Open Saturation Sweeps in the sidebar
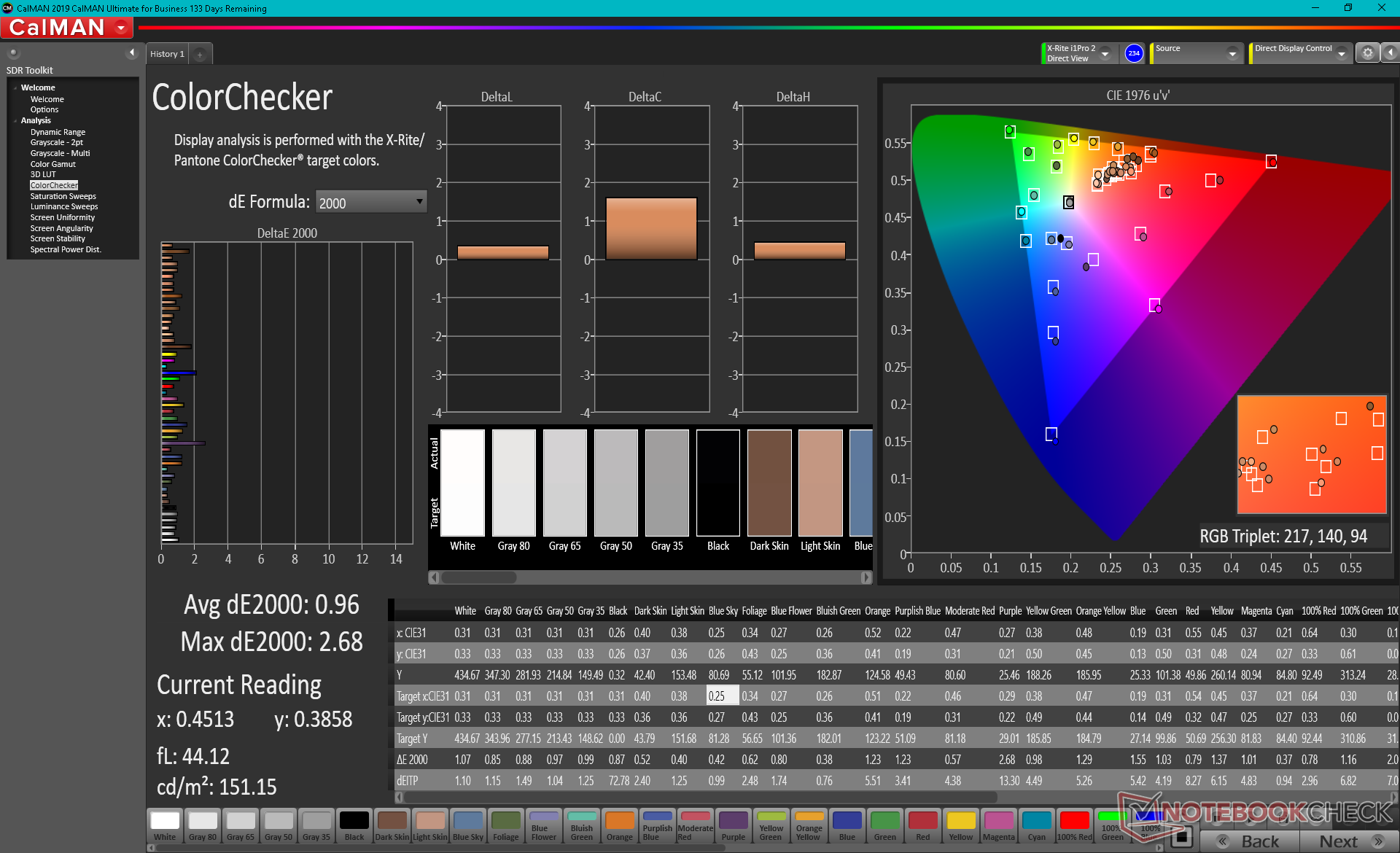The width and height of the screenshot is (1400, 853). [63, 196]
